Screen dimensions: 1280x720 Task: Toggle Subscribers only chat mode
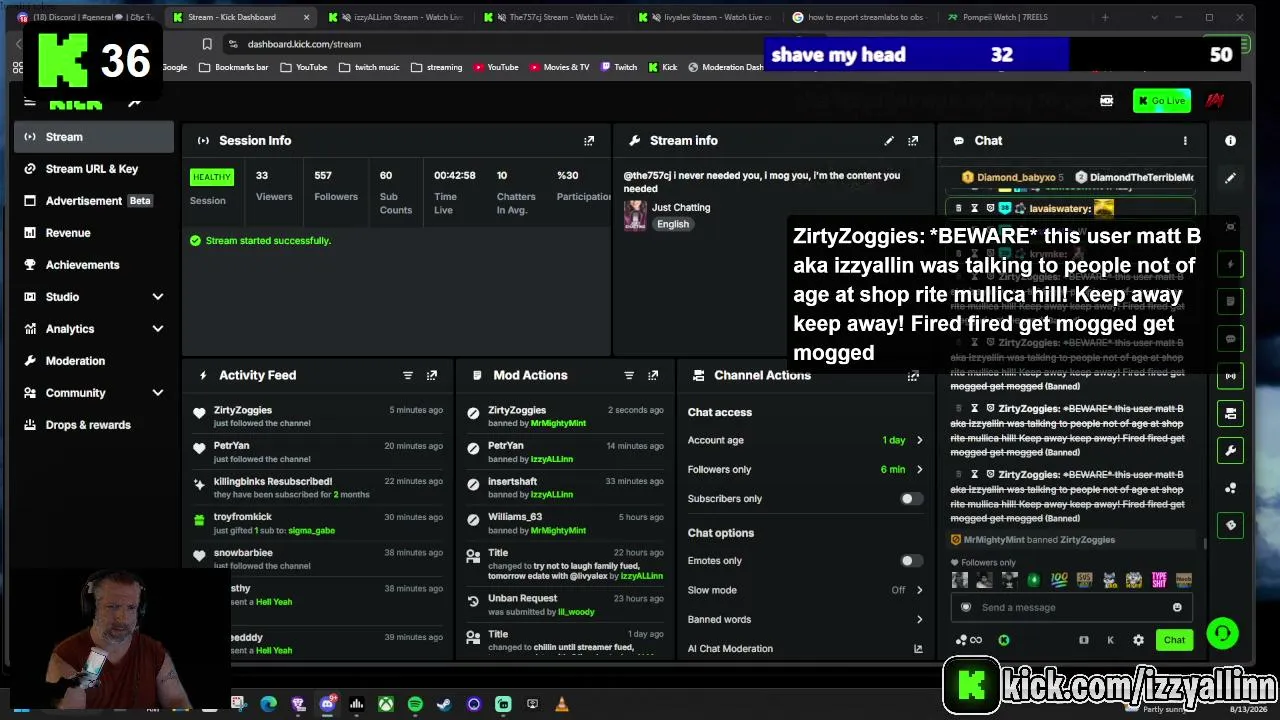point(911,498)
